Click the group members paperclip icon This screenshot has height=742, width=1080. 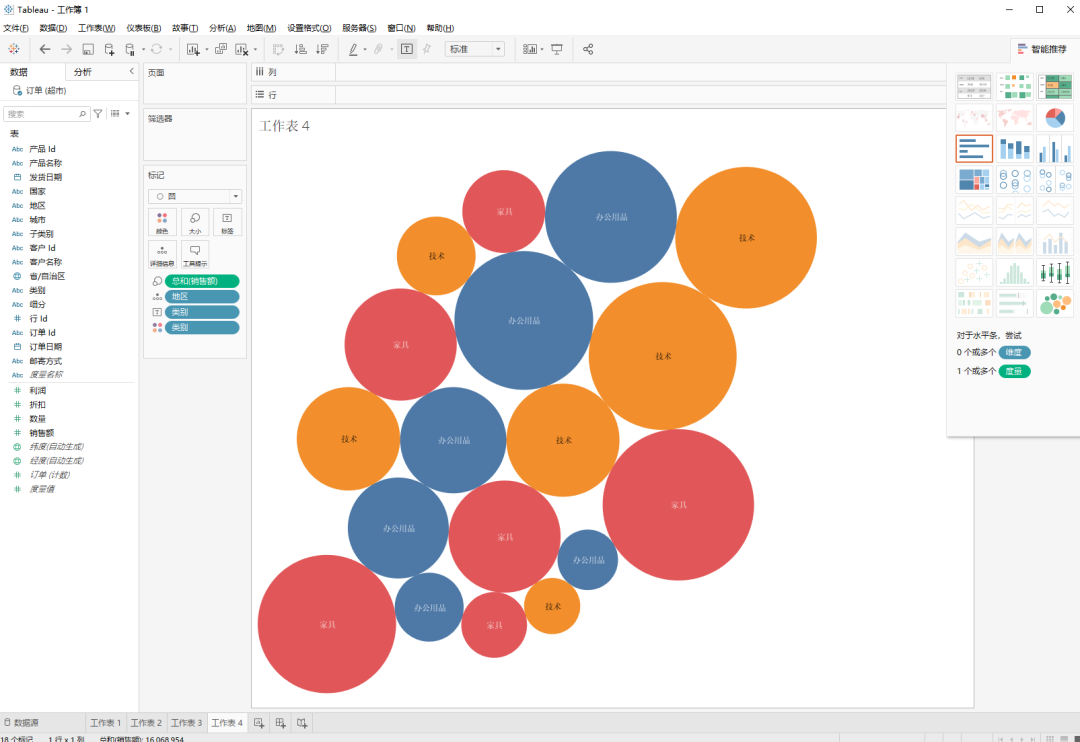(x=378, y=49)
